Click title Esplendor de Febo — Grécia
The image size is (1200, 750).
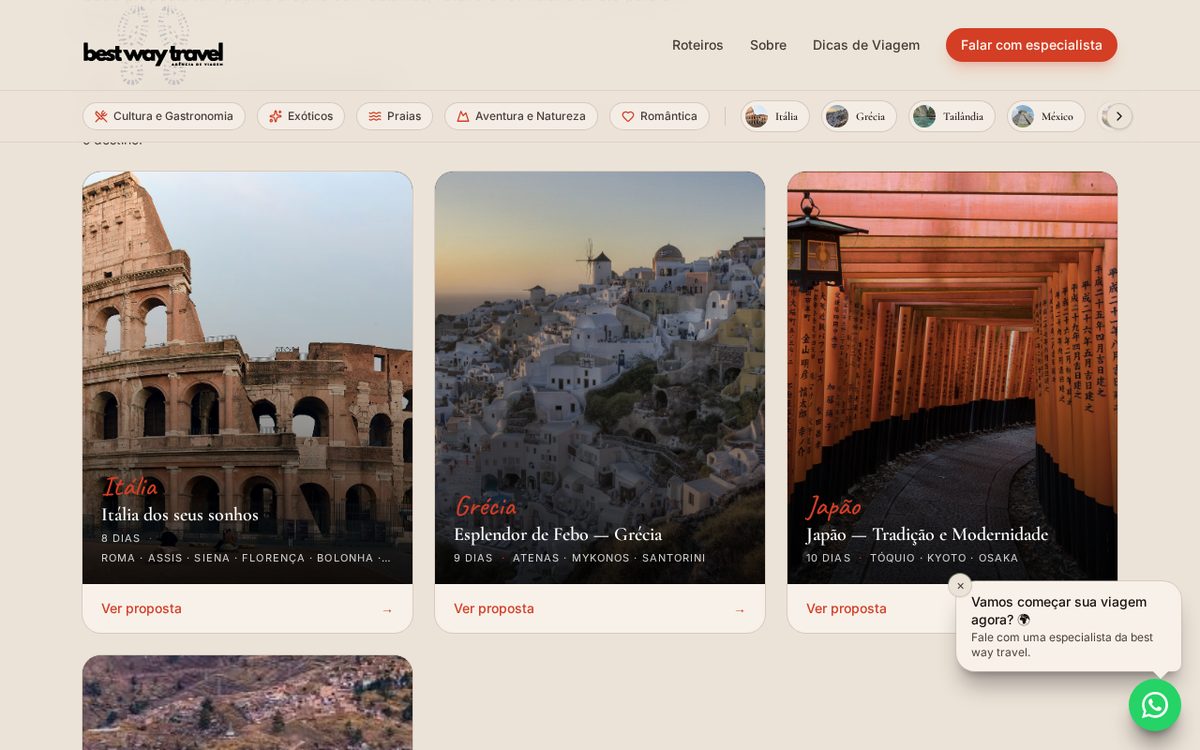pyautogui.click(x=558, y=535)
